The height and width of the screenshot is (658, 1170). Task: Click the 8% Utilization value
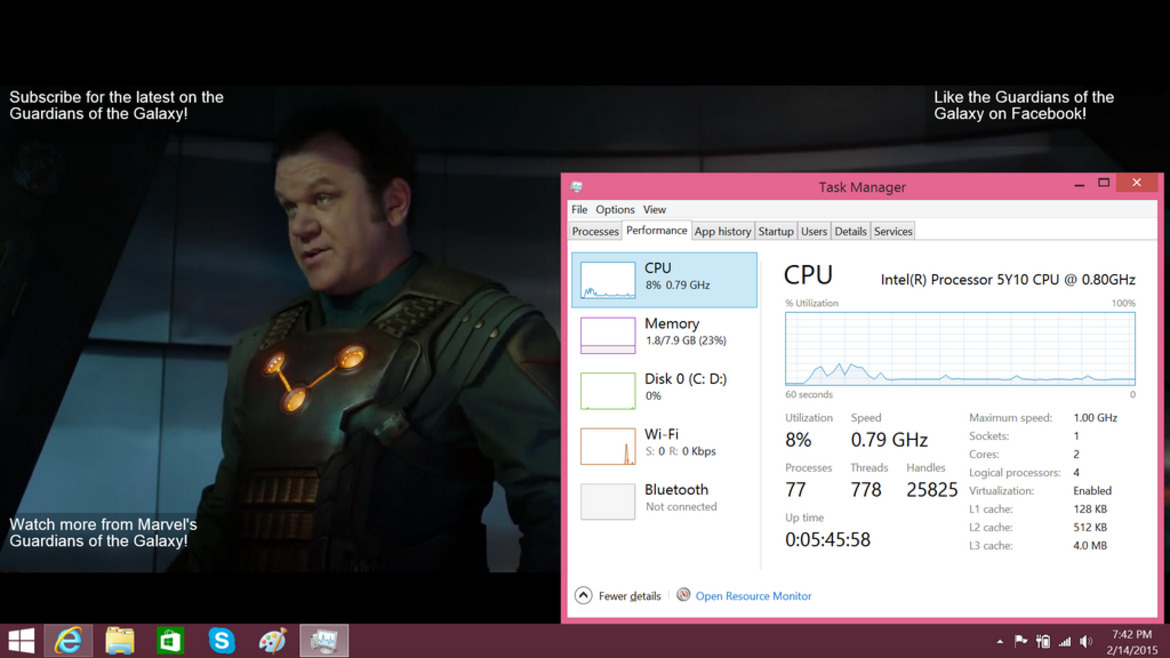tap(798, 440)
